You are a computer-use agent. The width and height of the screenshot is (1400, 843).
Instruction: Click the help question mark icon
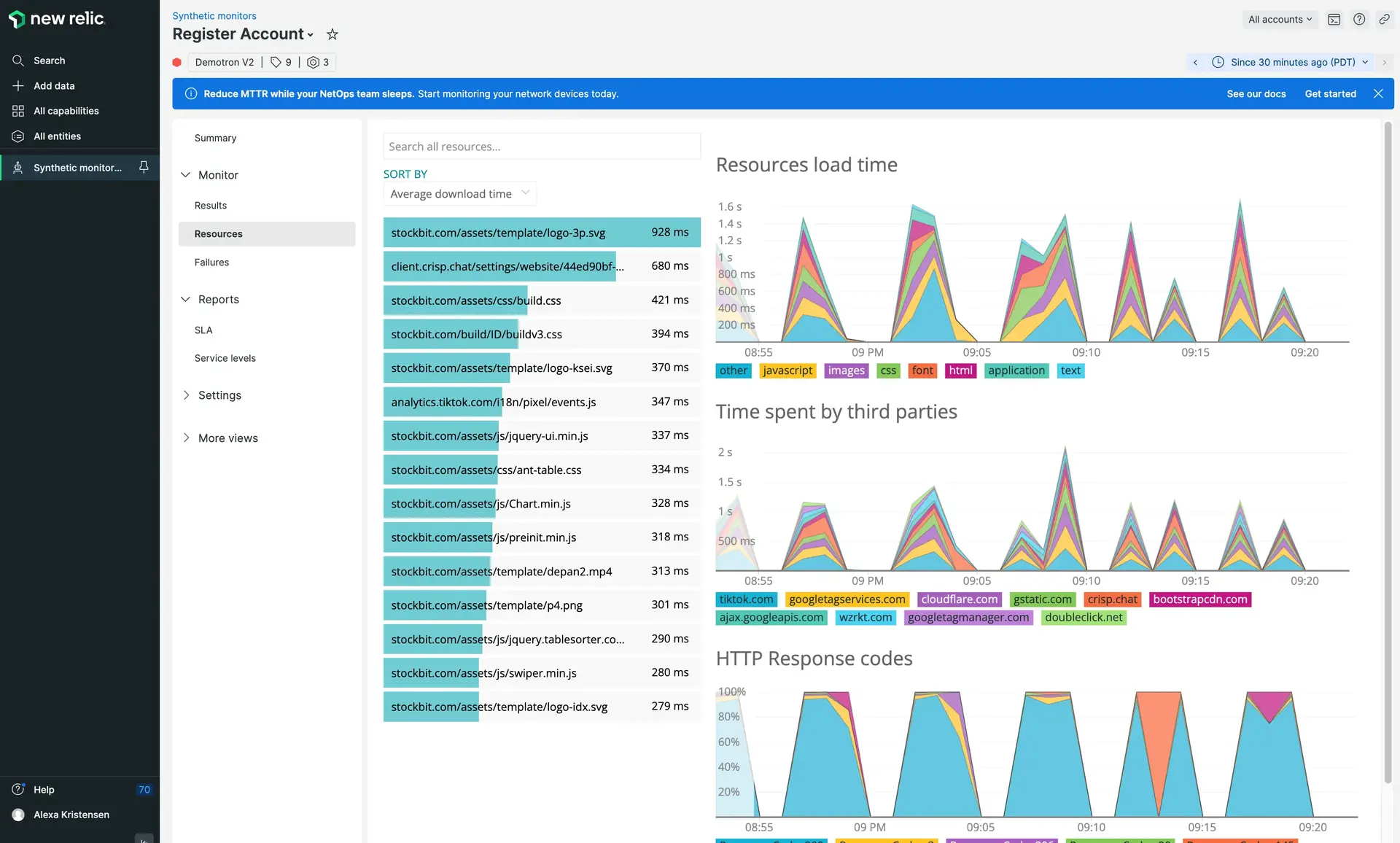pos(1359,20)
